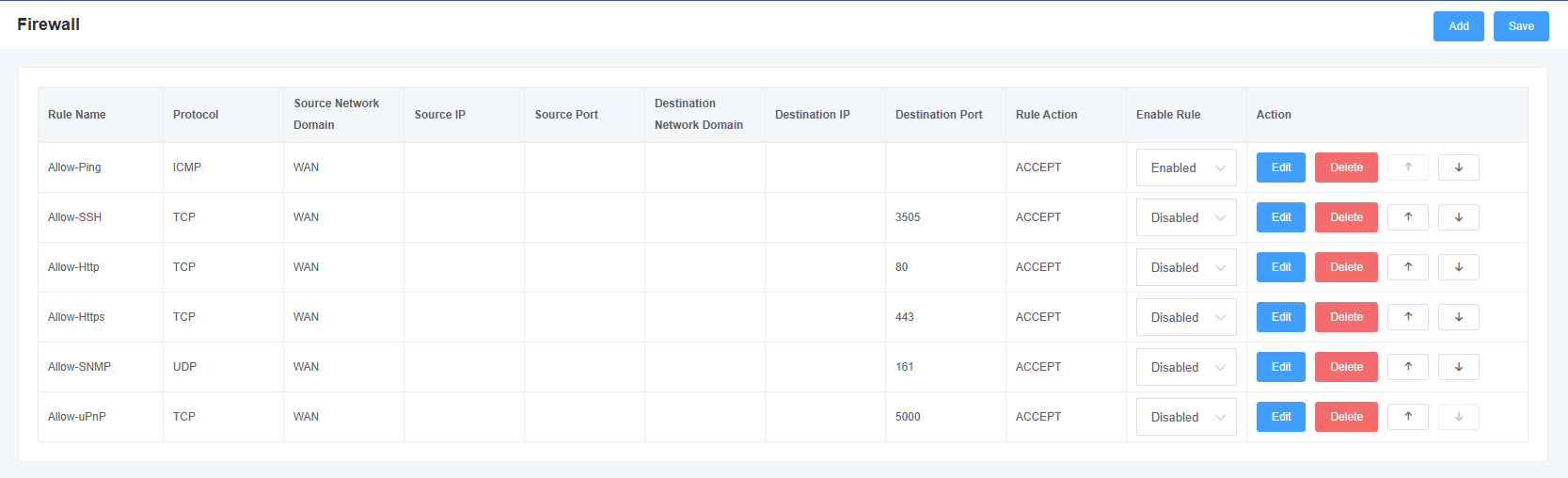Screen dimensions: 1568x478
Task: Edit the Allow-SSH rule
Action: (x=1281, y=217)
